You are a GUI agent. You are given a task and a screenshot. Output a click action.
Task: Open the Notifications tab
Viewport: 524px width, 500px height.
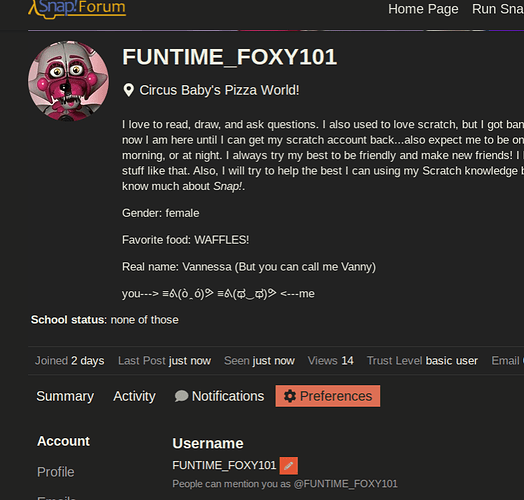(x=219, y=396)
